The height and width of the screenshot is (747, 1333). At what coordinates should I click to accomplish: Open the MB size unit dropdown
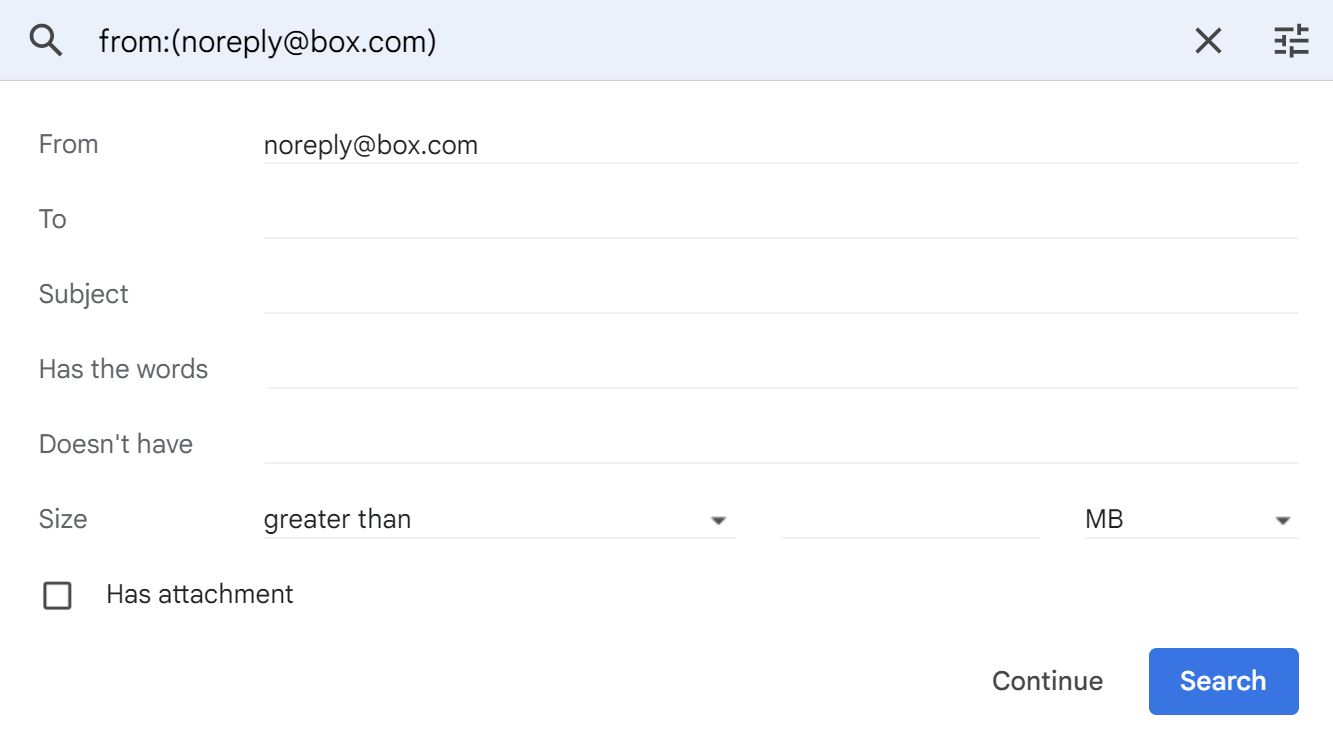pos(1191,520)
